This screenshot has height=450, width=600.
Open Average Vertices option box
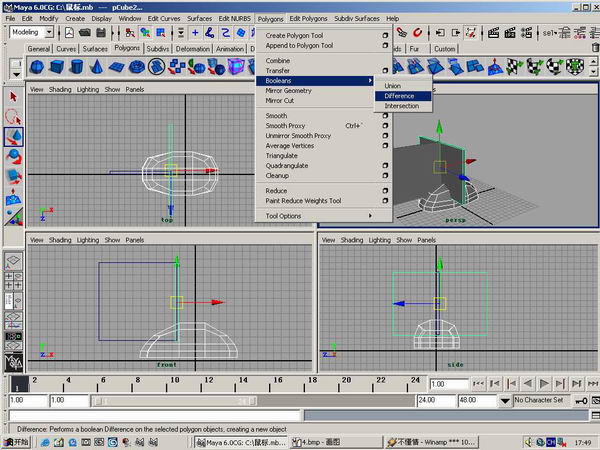click(385, 145)
